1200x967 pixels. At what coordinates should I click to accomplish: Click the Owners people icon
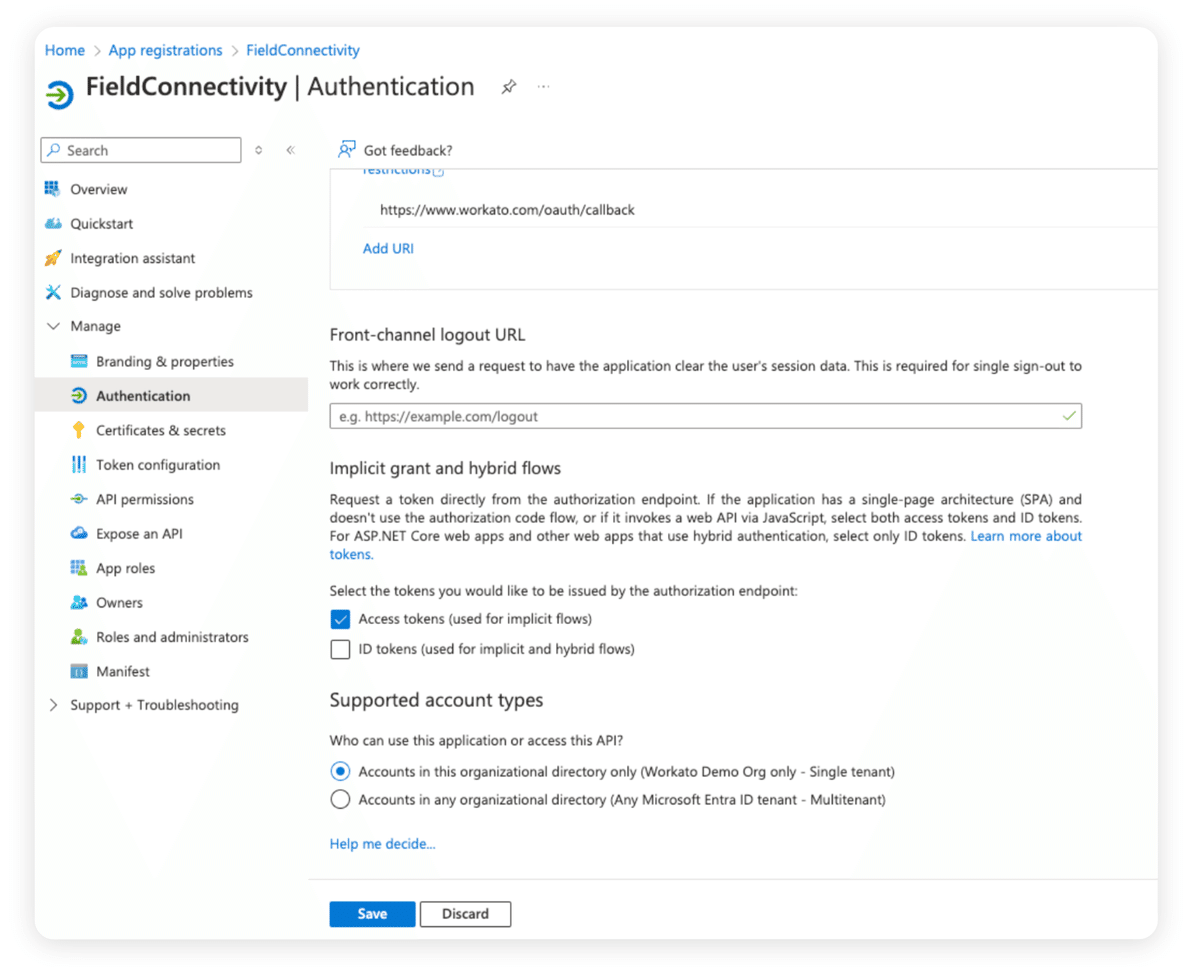[79, 602]
